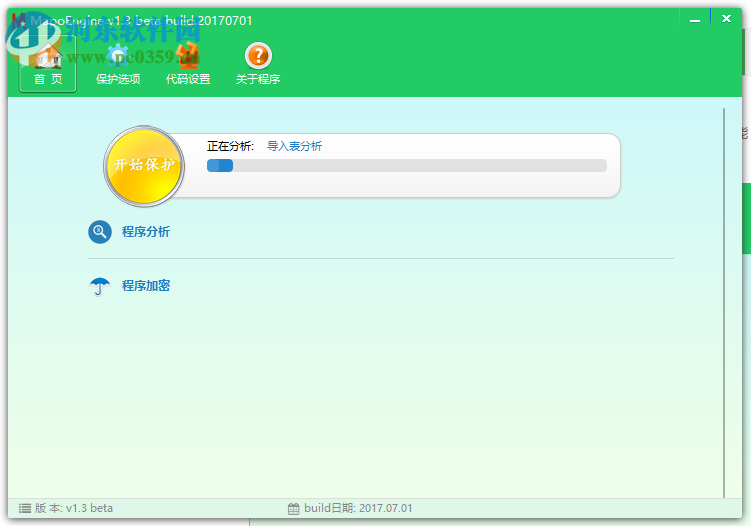Minimize the MapoEngine window
Image resolution: width=751 pixels, height=526 pixels.
pos(695,20)
